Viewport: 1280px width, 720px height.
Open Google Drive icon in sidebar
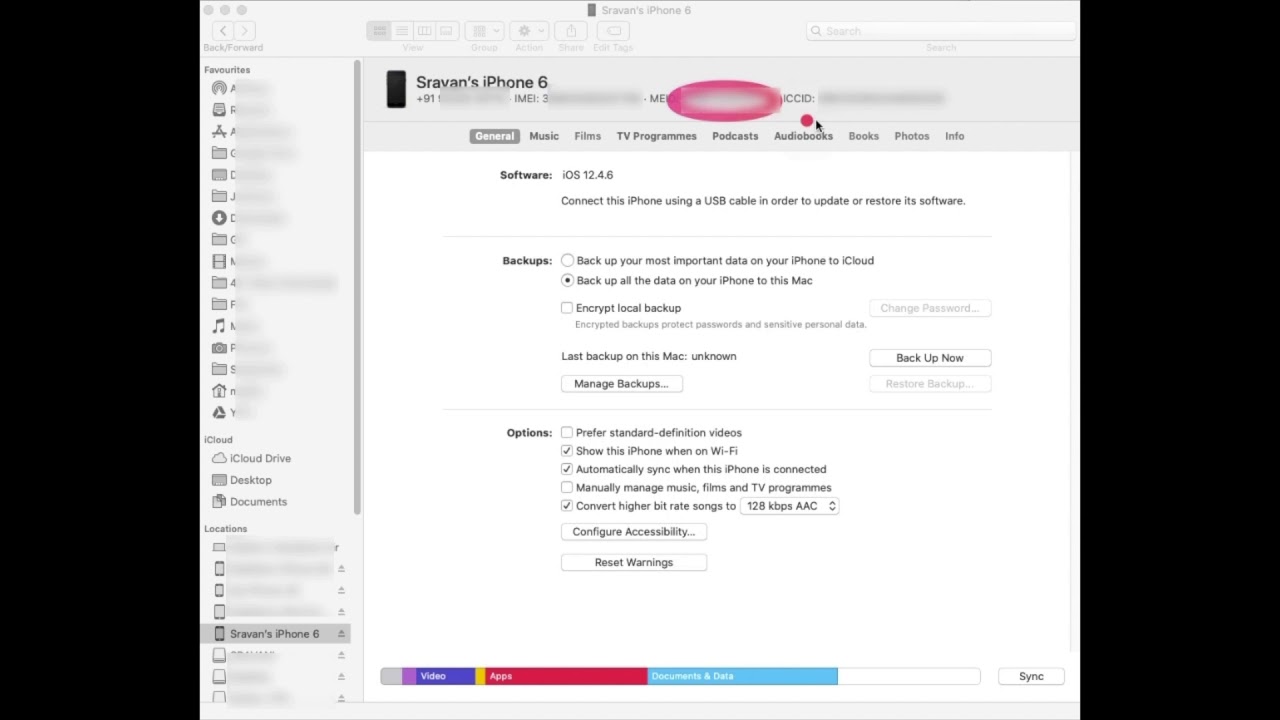pos(219,413)
